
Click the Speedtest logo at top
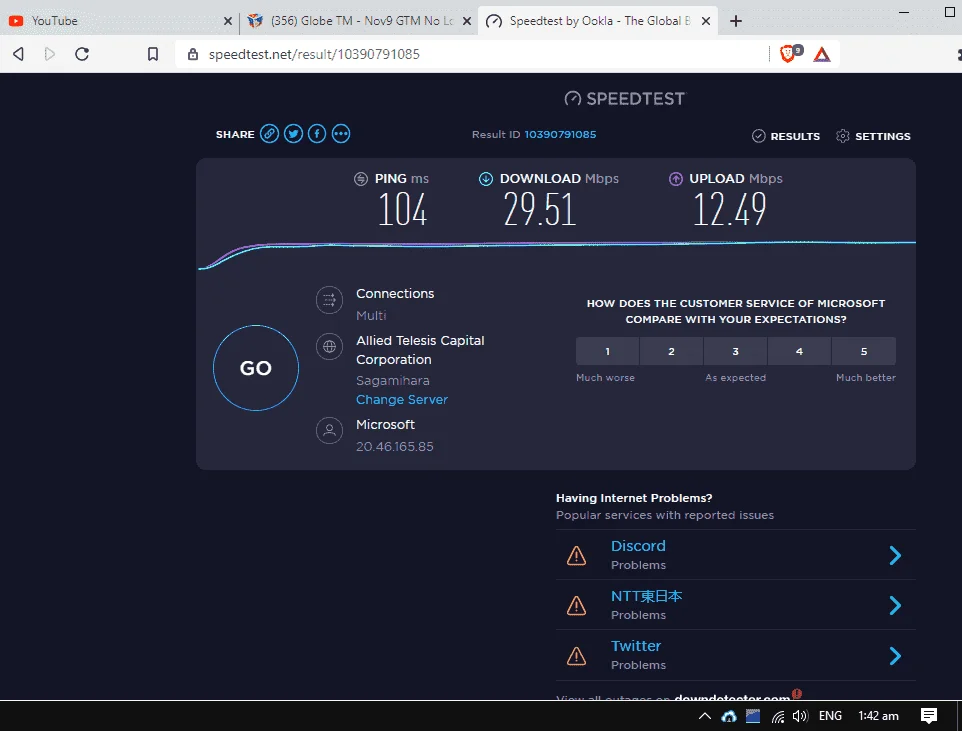[625, 99]
